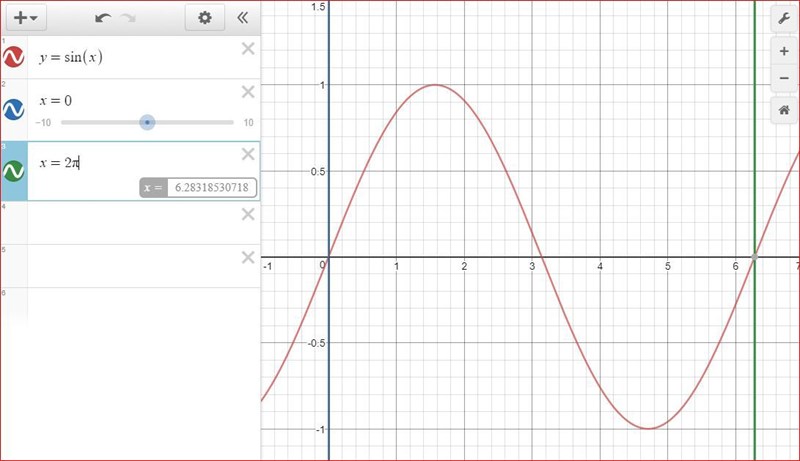800x461 pixels.
Task: Delete the y = sin(x) expression
Action: click(x=248, y=49)
